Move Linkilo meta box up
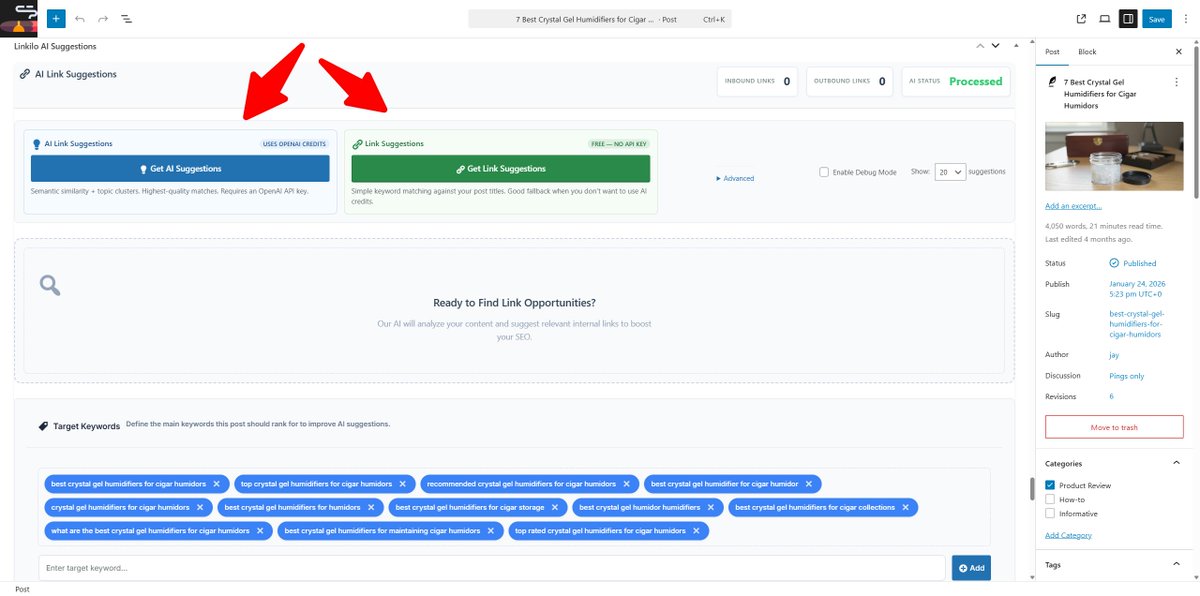This screenshot has width=1200, height=596. pos(980,46)
